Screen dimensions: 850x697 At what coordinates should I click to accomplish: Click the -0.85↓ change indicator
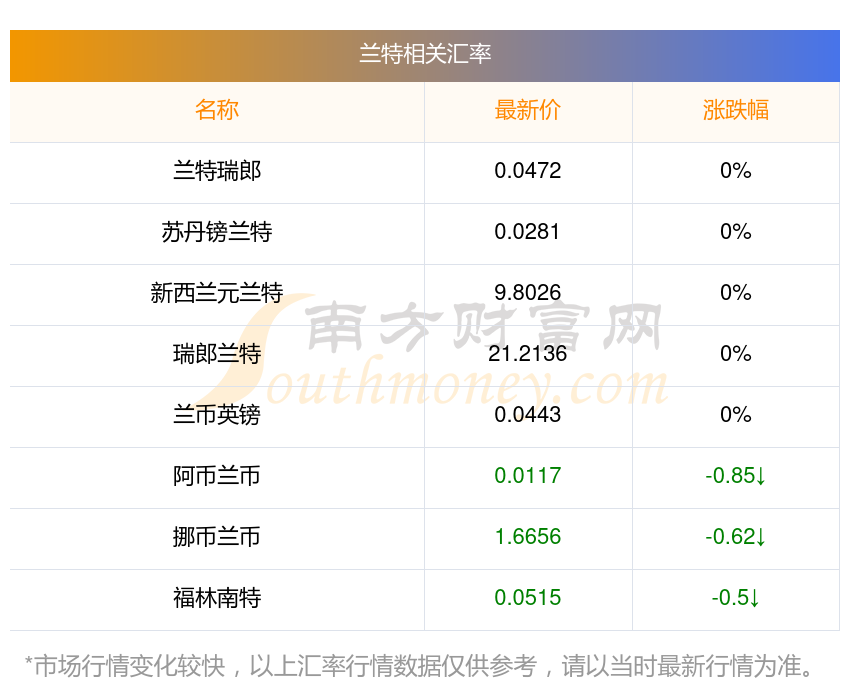pyautogui.click(x=735, y=476)
